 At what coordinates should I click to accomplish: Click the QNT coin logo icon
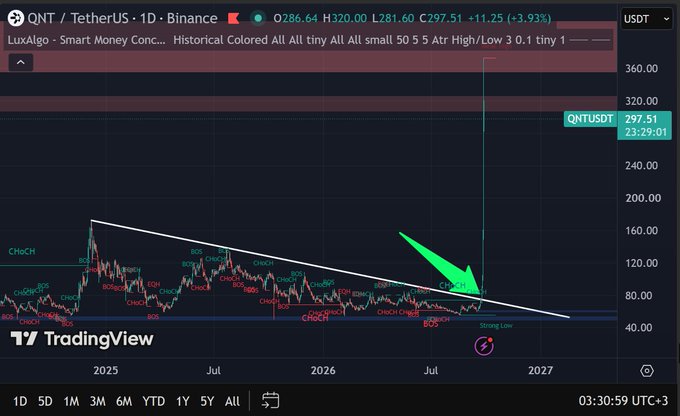click(x=16, y=18)
